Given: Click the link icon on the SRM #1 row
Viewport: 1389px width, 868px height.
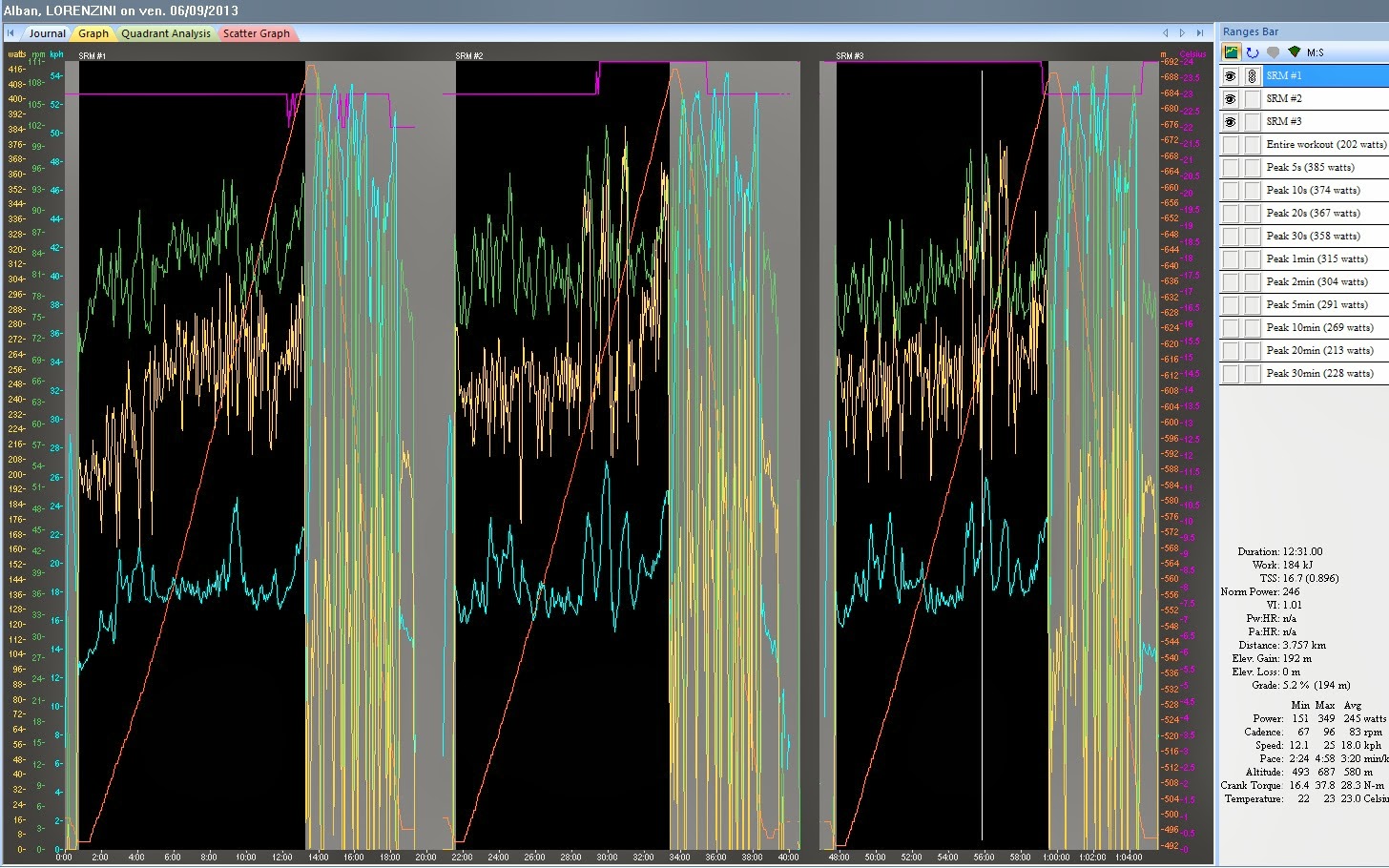Looking at the screenshot, I should pos(1252,75).
